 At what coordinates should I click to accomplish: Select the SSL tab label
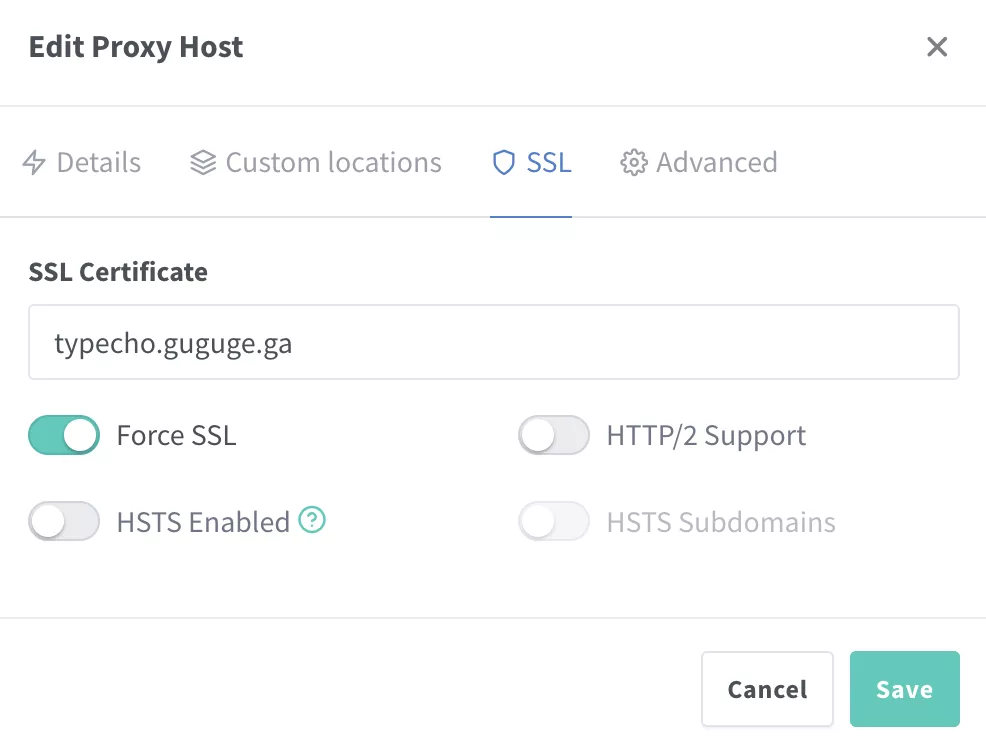pyautogui.click(x=549, y=163)
